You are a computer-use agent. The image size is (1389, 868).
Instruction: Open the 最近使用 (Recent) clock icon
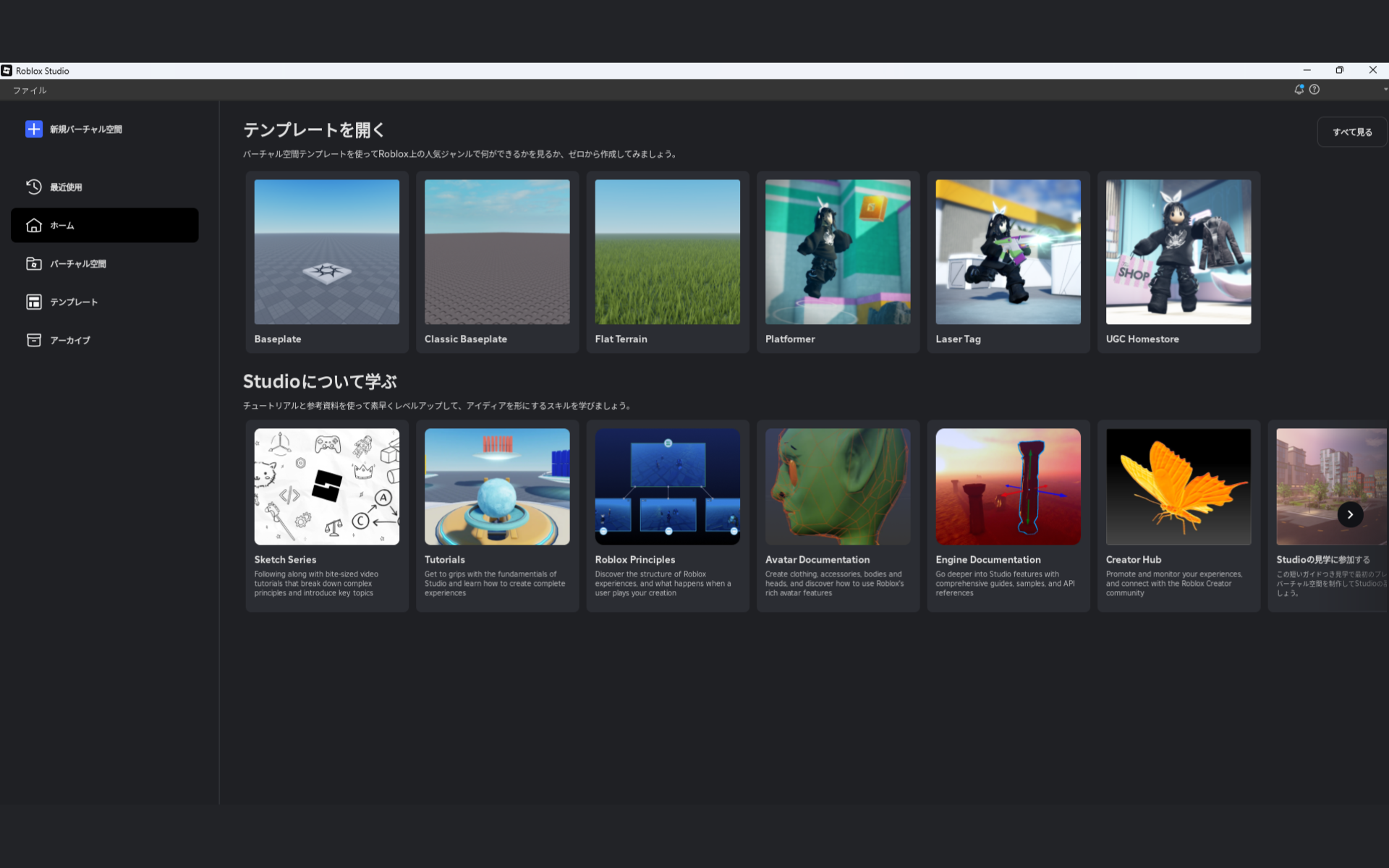coord(34,187)
